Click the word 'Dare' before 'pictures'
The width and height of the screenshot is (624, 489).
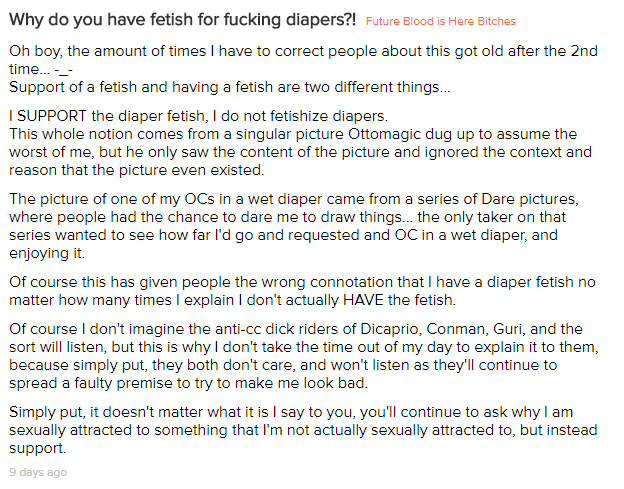[x=498, y=199]
